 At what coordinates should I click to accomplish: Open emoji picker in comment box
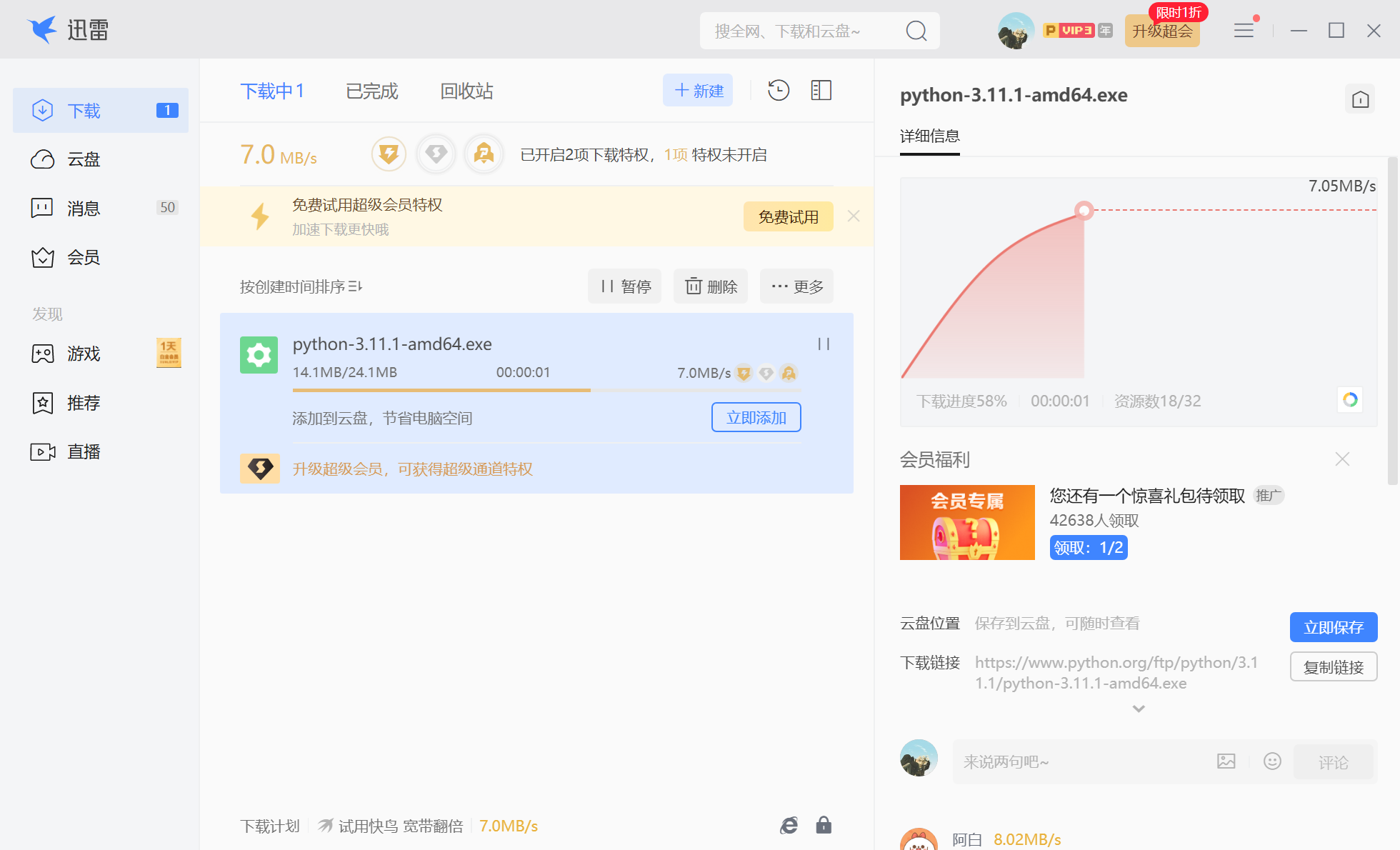(x=1272, y=761)
